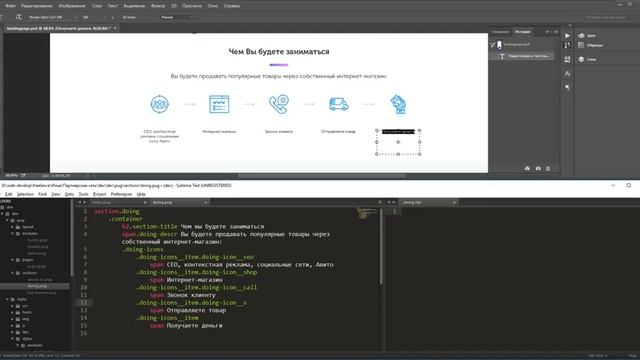Image resolution: width=640 pixels, height=360 pixels.
Task: Open the Изображение menu in Photoshop
Action: click(72, 6)
